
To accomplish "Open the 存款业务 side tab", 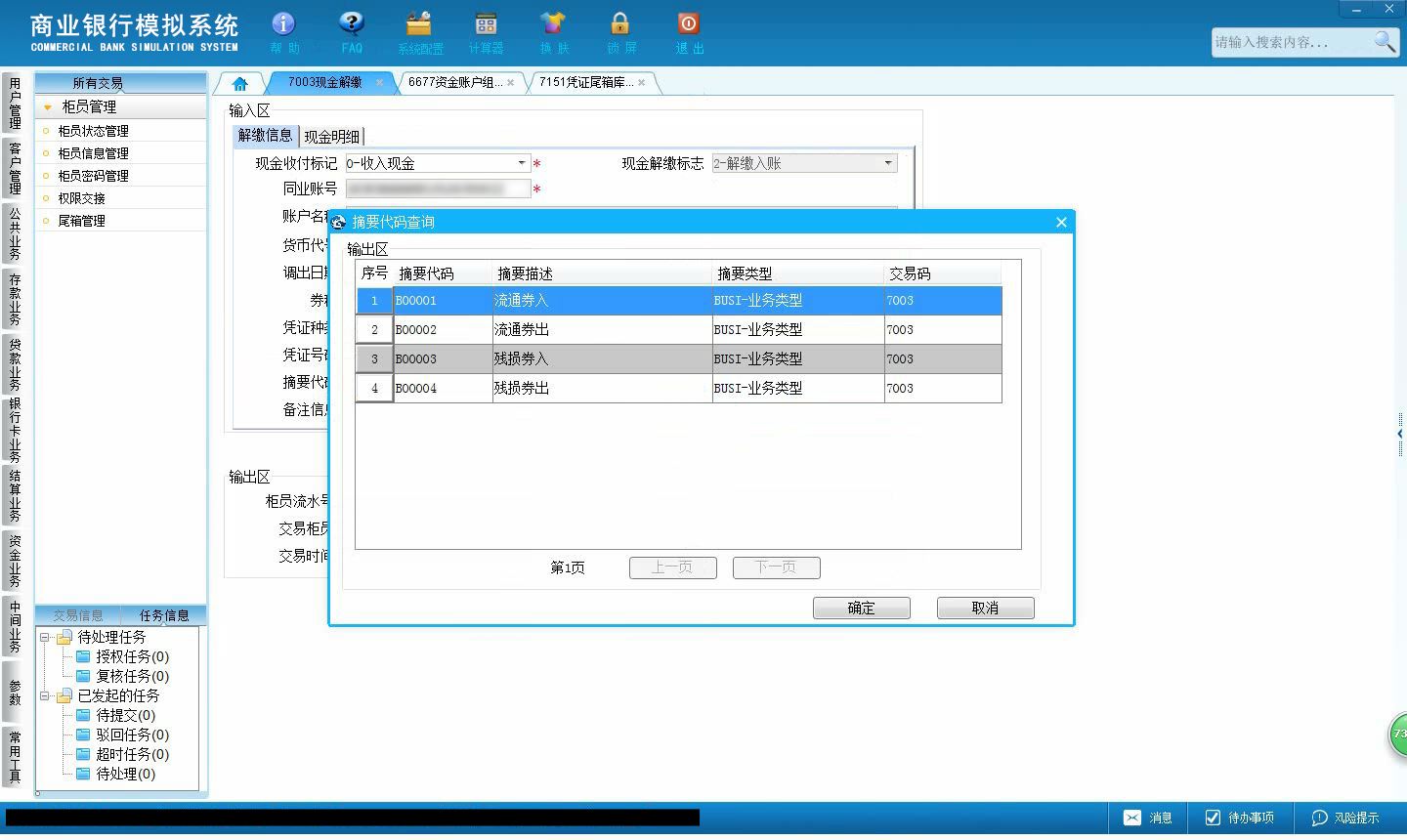I will (x=15, y=299).
